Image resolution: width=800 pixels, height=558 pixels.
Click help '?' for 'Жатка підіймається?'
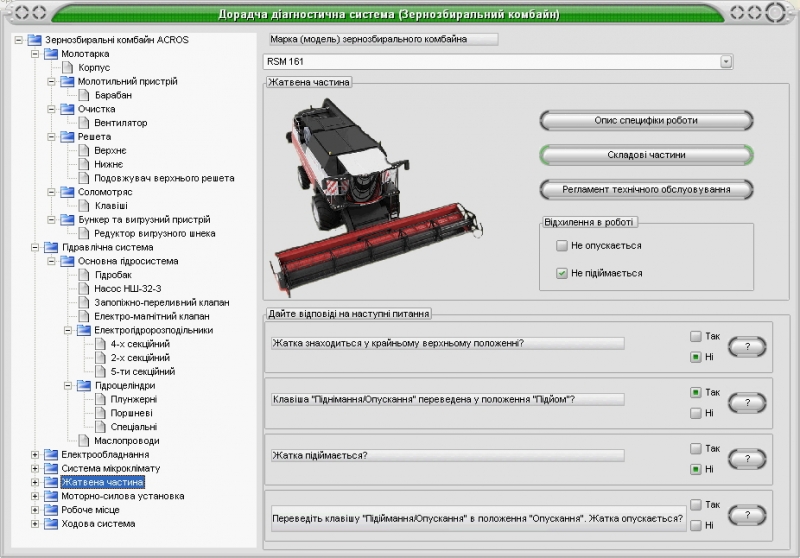tap(747, 459)
